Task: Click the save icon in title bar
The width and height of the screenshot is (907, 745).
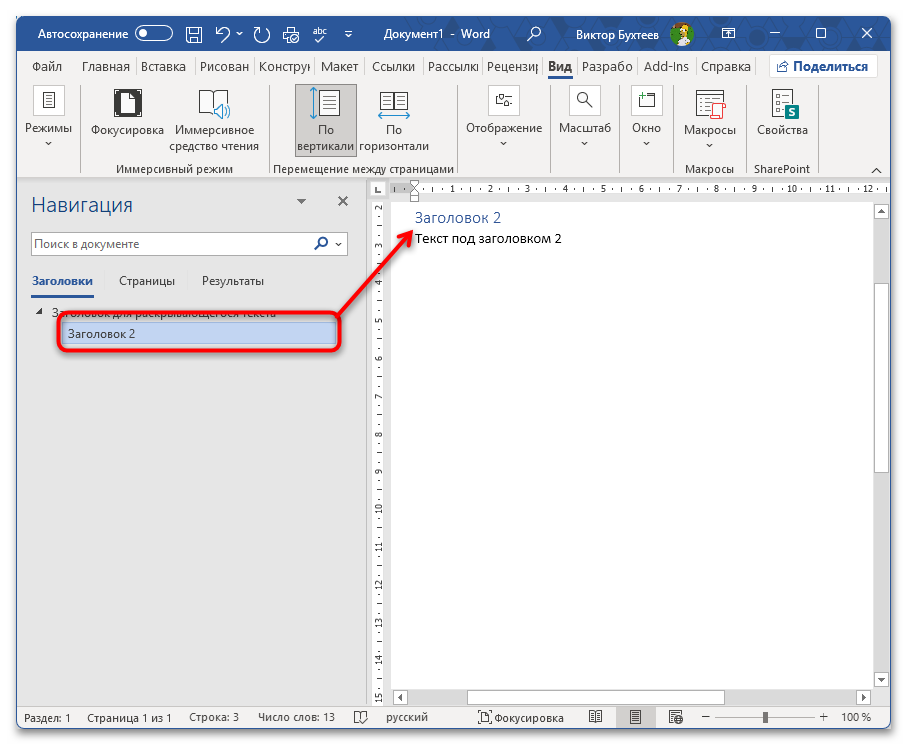Action: [195, 34]
